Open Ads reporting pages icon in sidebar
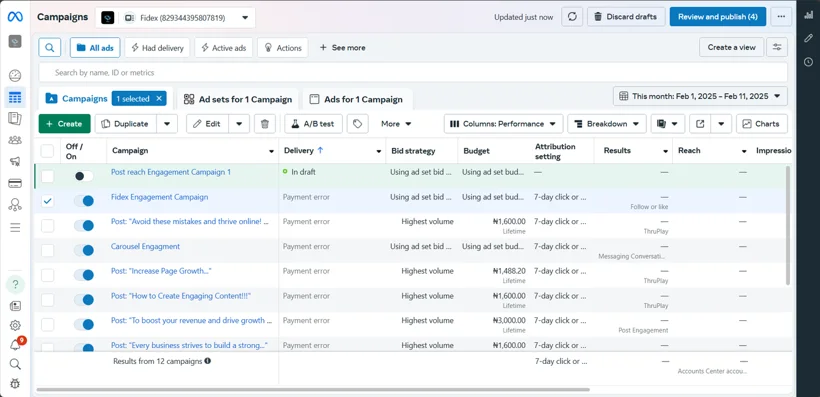820x397 pixels. point(15,119)
